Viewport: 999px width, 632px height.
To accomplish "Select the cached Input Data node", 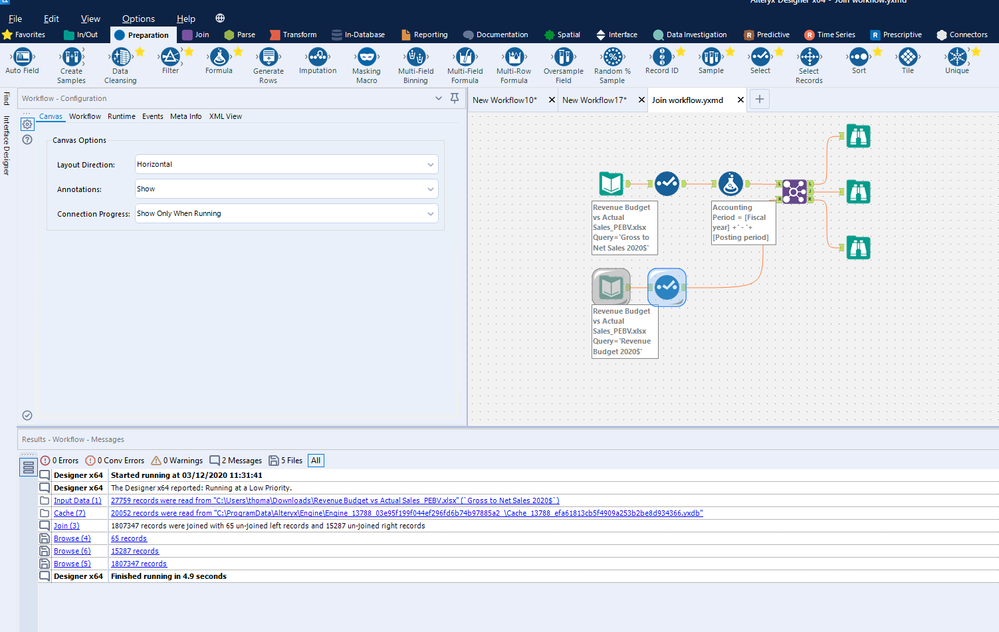I will pyautogui.click(x=611, y=287).
